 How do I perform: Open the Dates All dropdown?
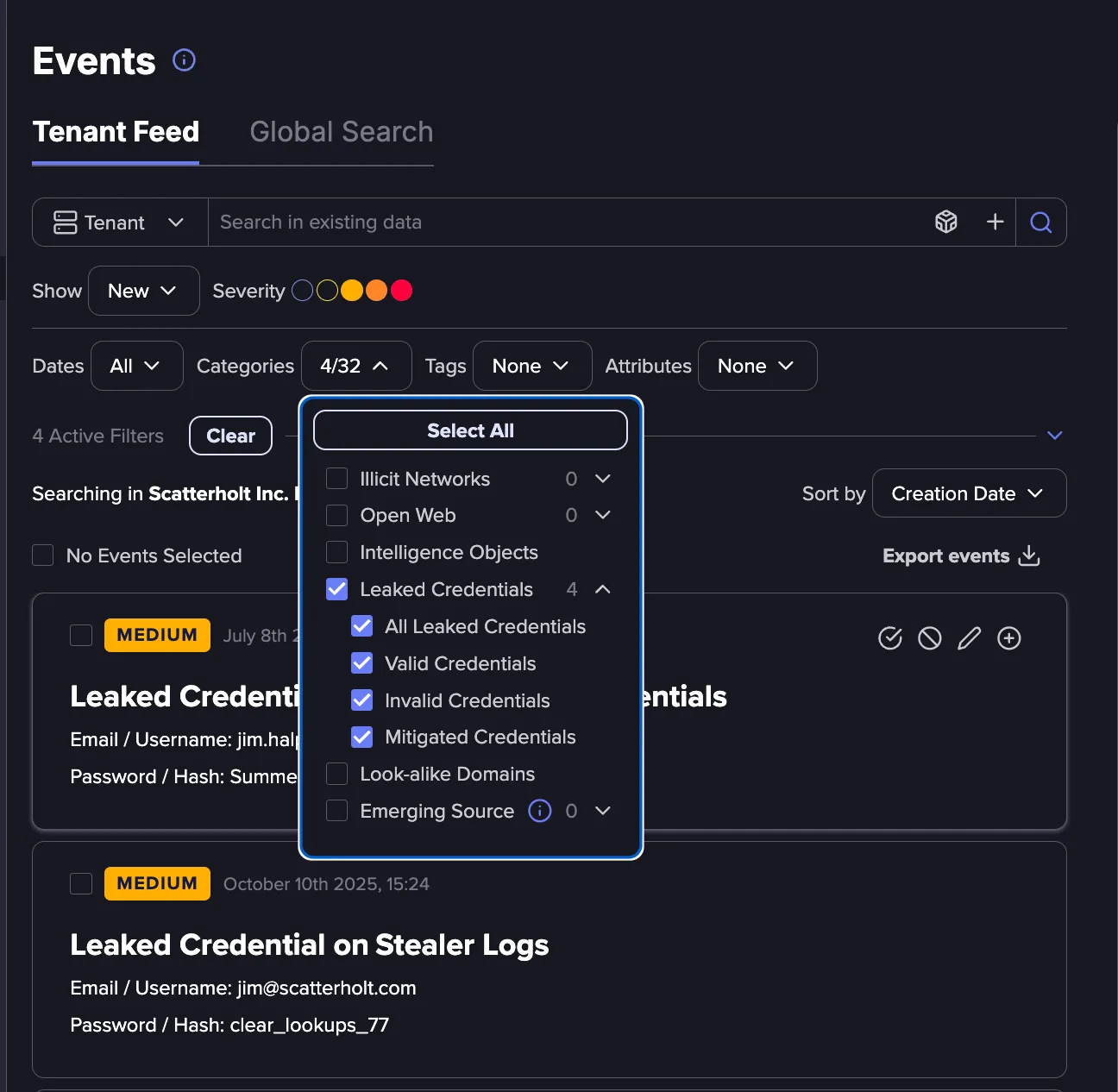pos(137,366)
